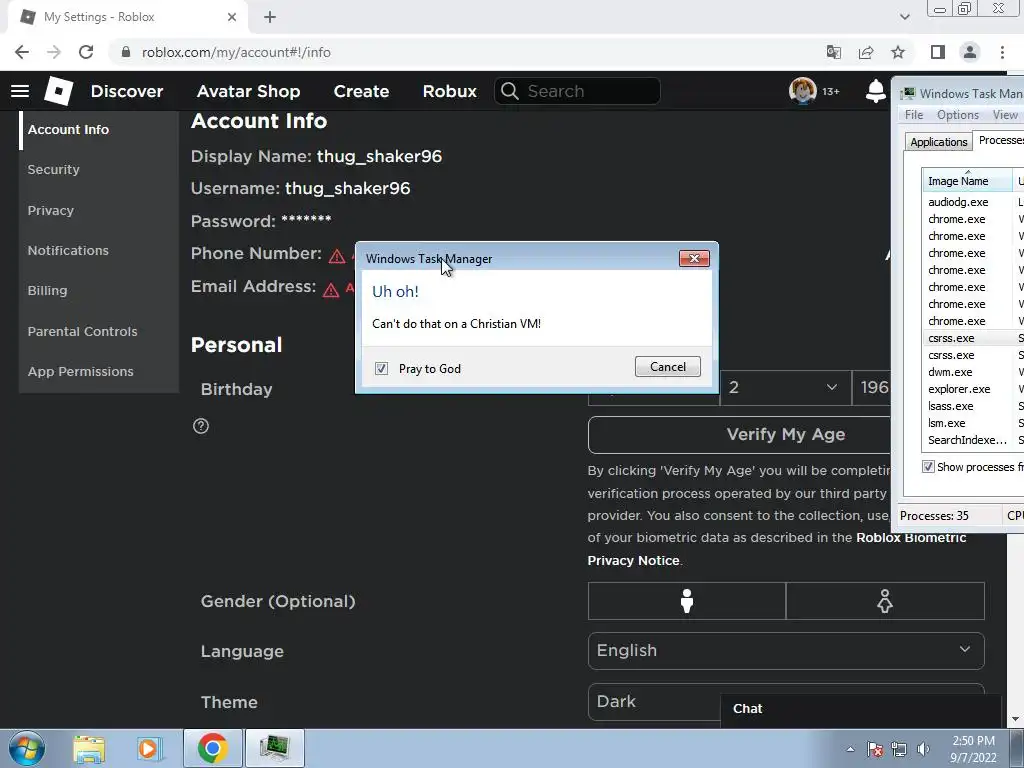Click the search magnifier icon
Viewport: 1024px width, 768px height.
(x=510, y=91)
